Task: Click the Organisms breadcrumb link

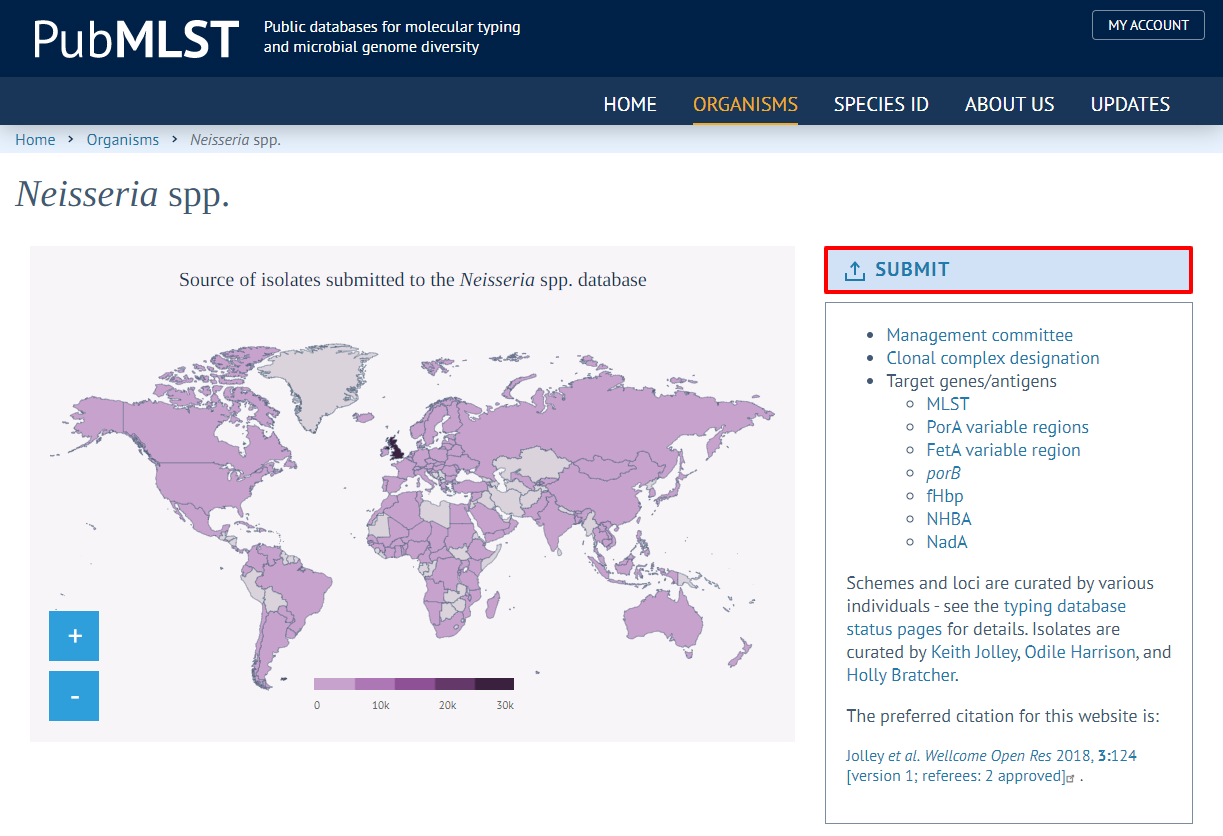Action: click(x=122, y=140)
